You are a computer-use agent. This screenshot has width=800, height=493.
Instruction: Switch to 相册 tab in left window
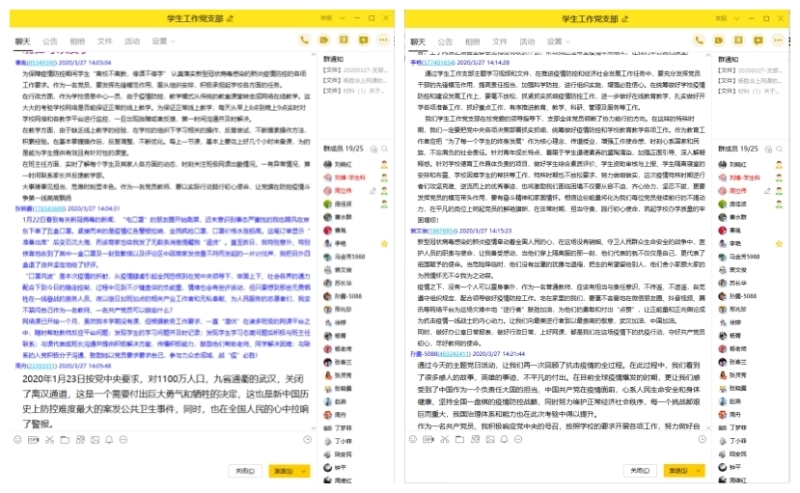click(77, 41)
